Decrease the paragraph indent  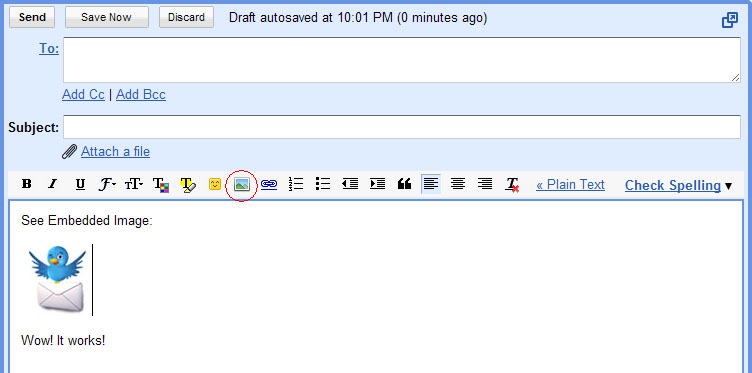350,184
